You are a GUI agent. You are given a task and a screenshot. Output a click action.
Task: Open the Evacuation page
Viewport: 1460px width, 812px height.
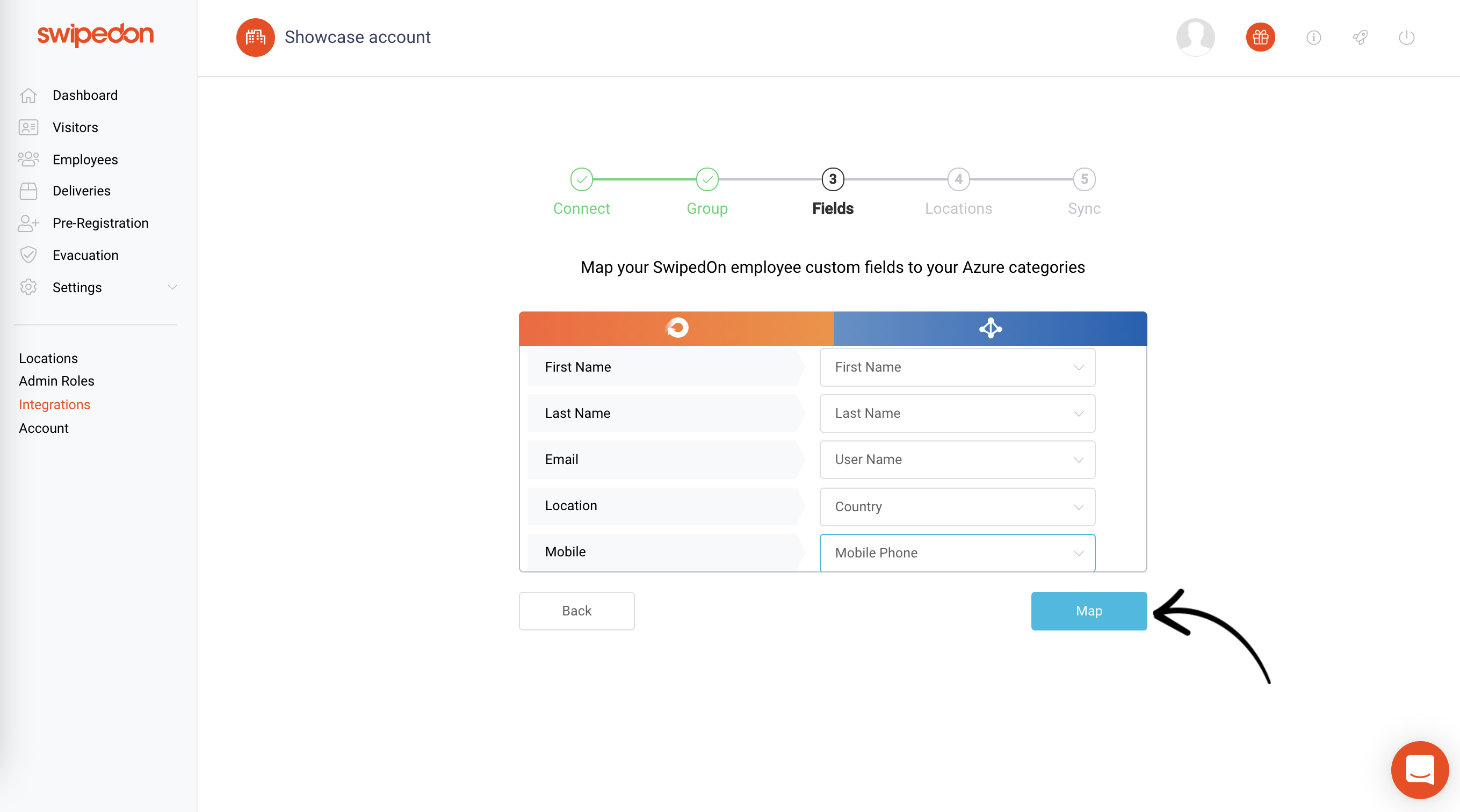[x=85, y=256]
